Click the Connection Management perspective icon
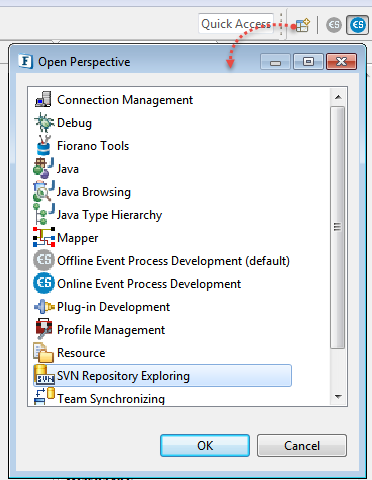Screen dimensions: 372x480 coord(43,99)
